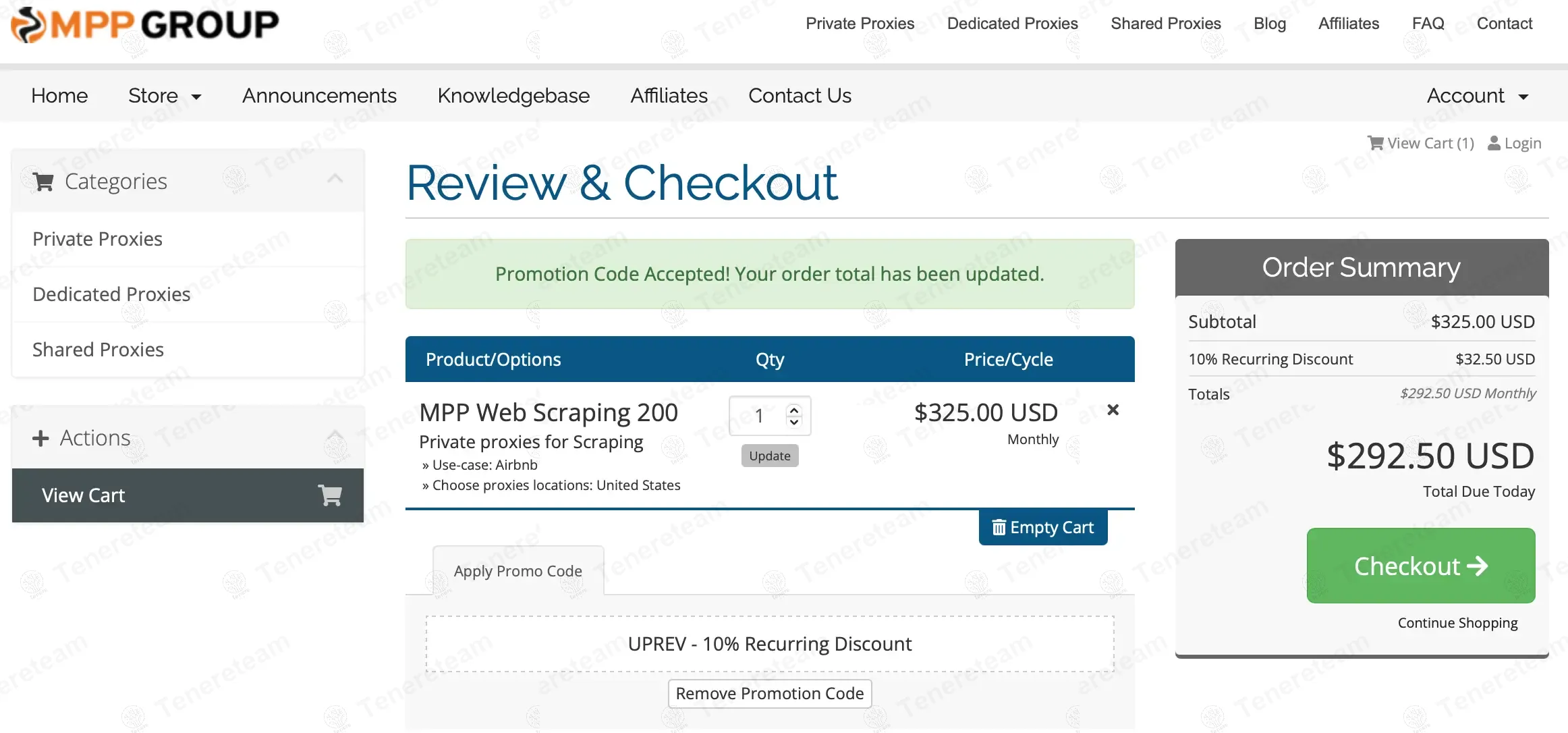The image size is (1568, 733).
Task: Decrease quantity using the stepper down arrow
Action: pyautogui.click(x=794, y=422)
